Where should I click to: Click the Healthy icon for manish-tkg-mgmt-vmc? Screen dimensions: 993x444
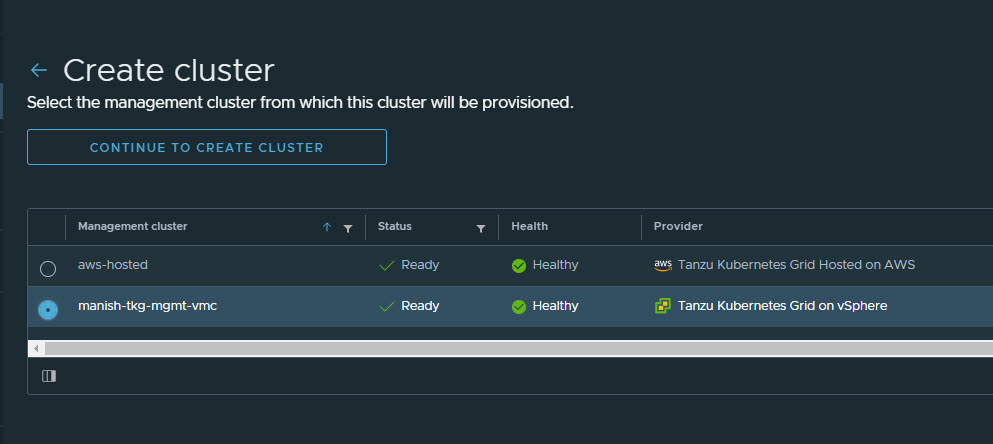tap(518, 306)
